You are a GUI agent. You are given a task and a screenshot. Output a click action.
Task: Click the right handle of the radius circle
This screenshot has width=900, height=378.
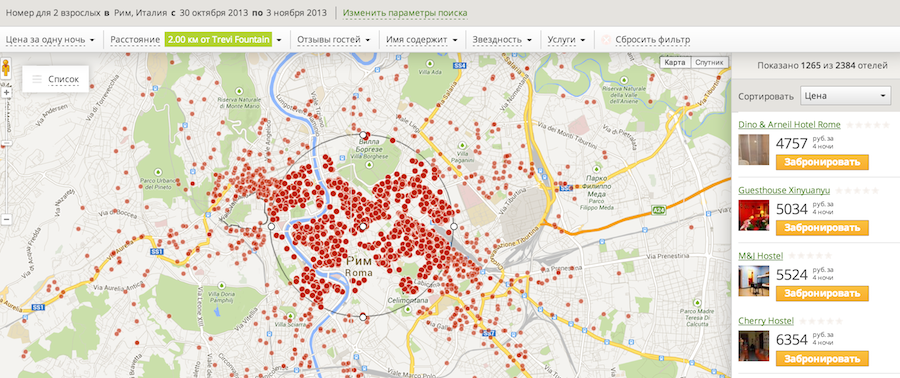453,227
